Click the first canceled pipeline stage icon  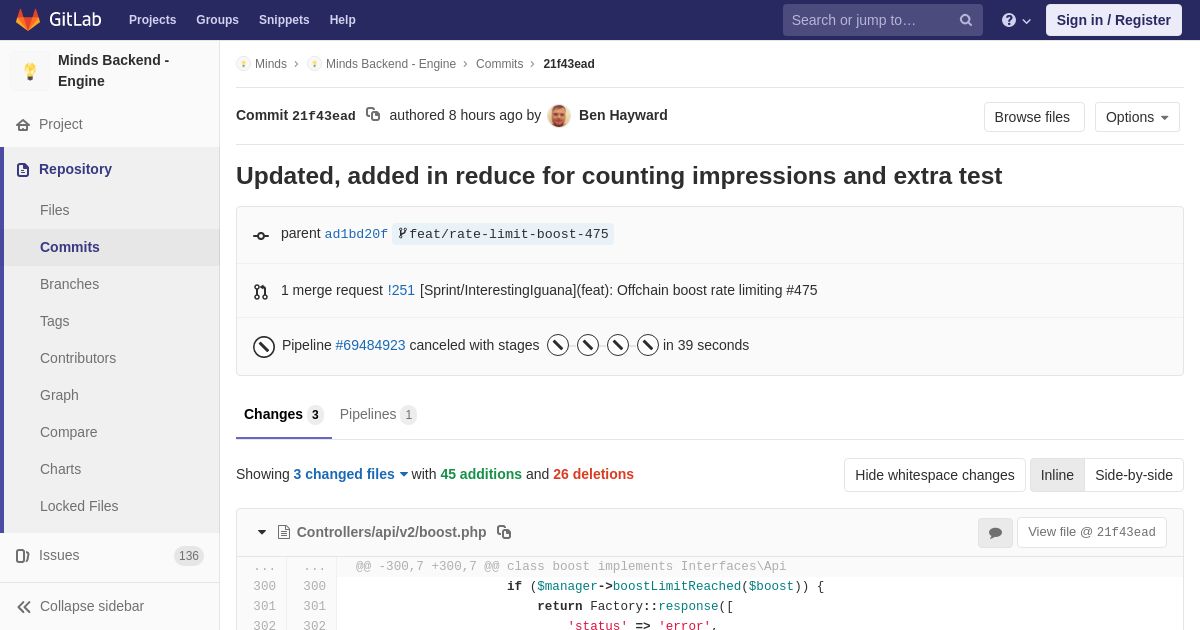tap(558, 345)
